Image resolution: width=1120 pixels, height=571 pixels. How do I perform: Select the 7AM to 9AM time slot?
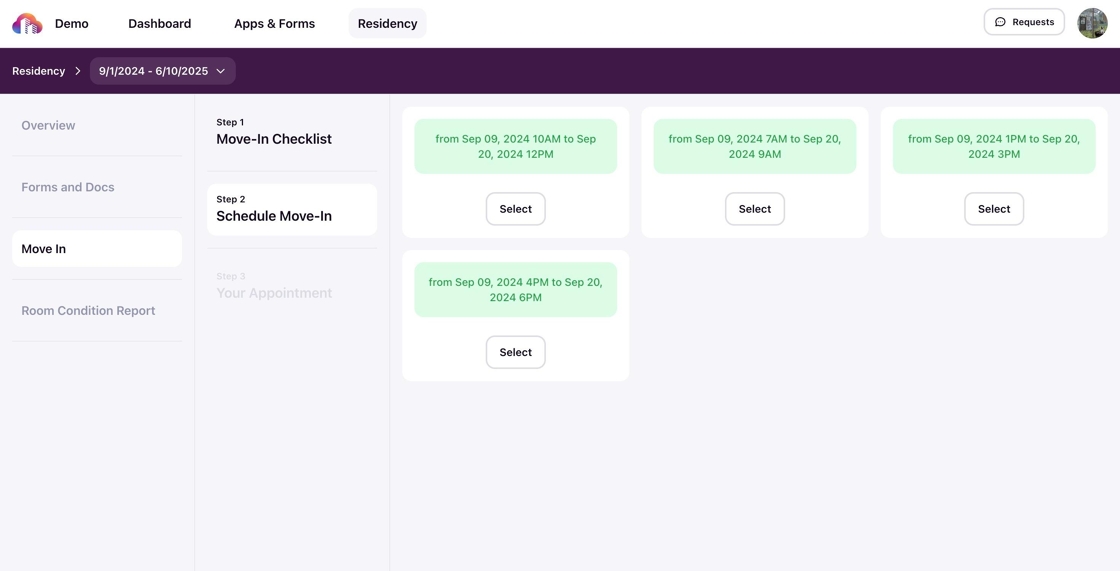[754, 209]
